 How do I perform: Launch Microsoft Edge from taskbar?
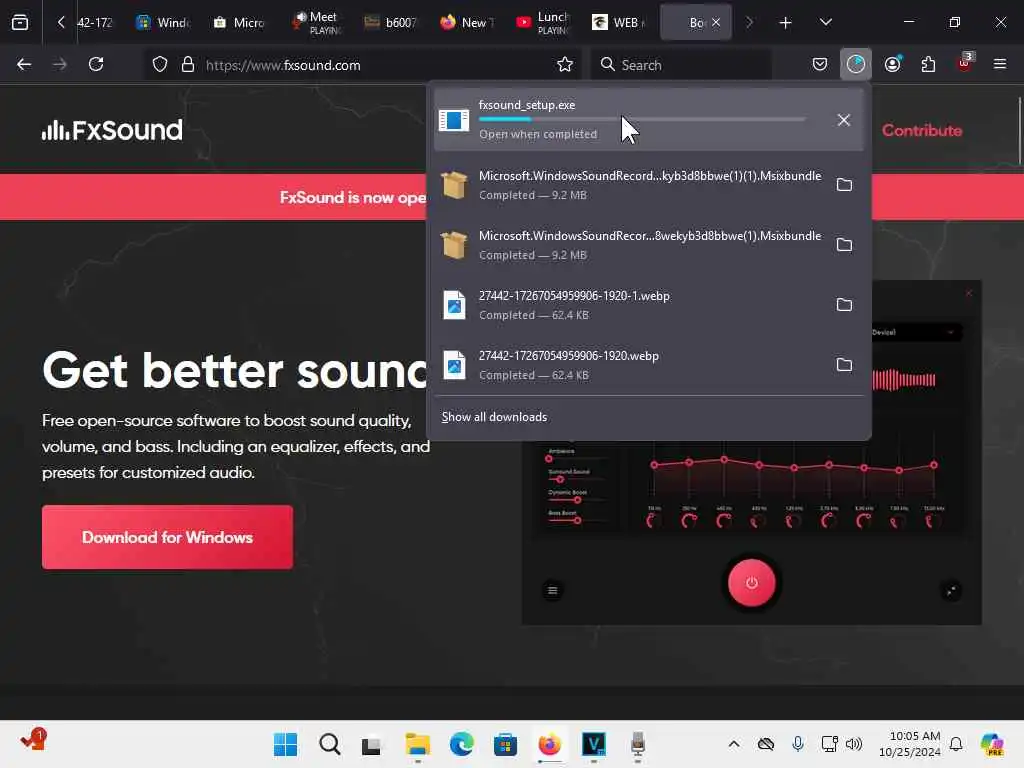[462, 744]
